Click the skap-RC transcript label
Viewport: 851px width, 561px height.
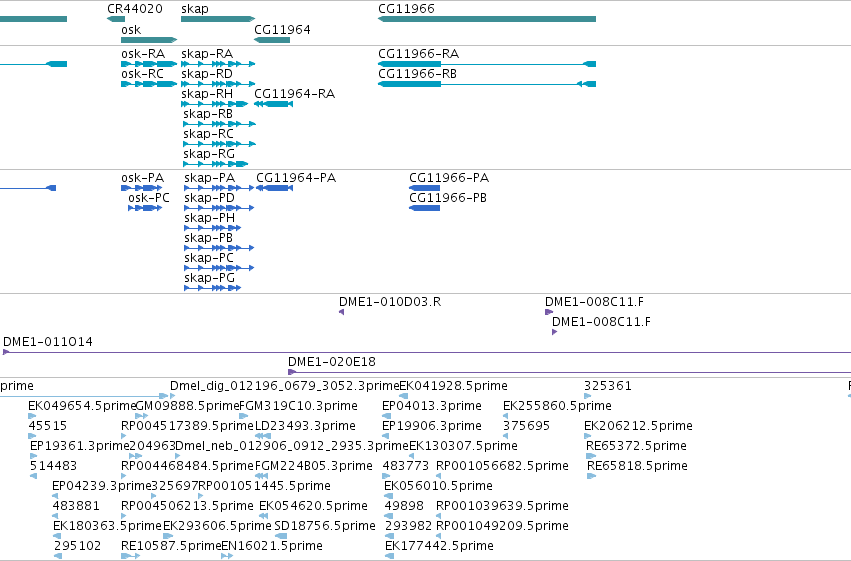pyautogui.click(x=208, y=134)
